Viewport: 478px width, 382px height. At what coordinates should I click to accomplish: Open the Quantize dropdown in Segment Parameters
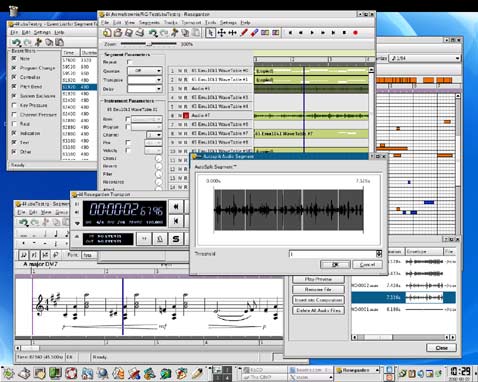pos(145,71)
